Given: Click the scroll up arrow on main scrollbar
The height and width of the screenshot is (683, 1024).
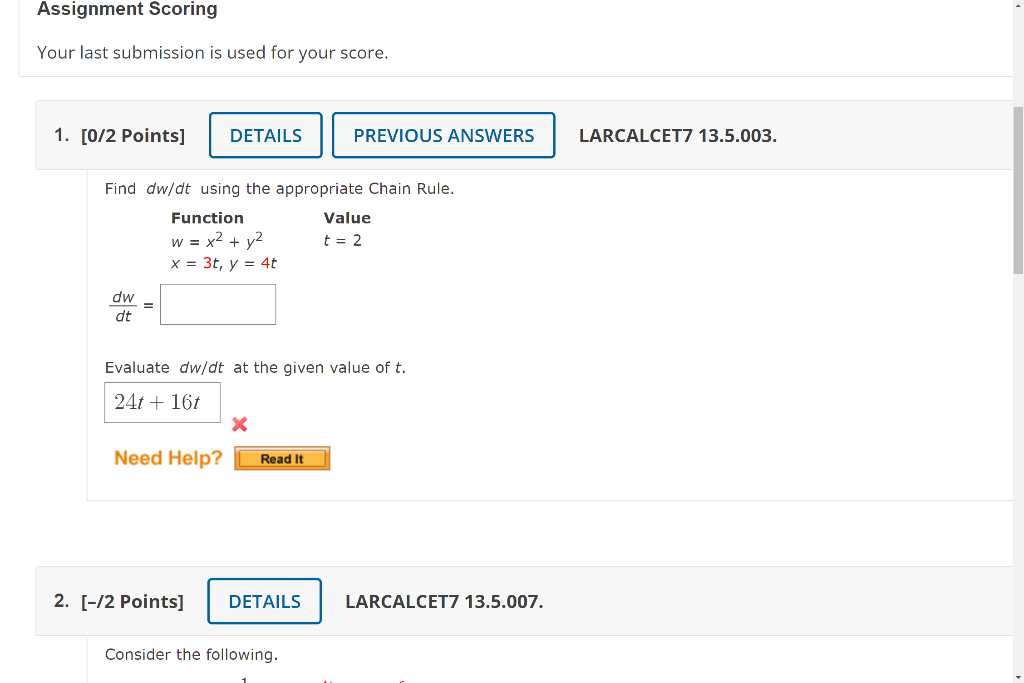Looking at the screenshot, I should (x=1017, y=6).
